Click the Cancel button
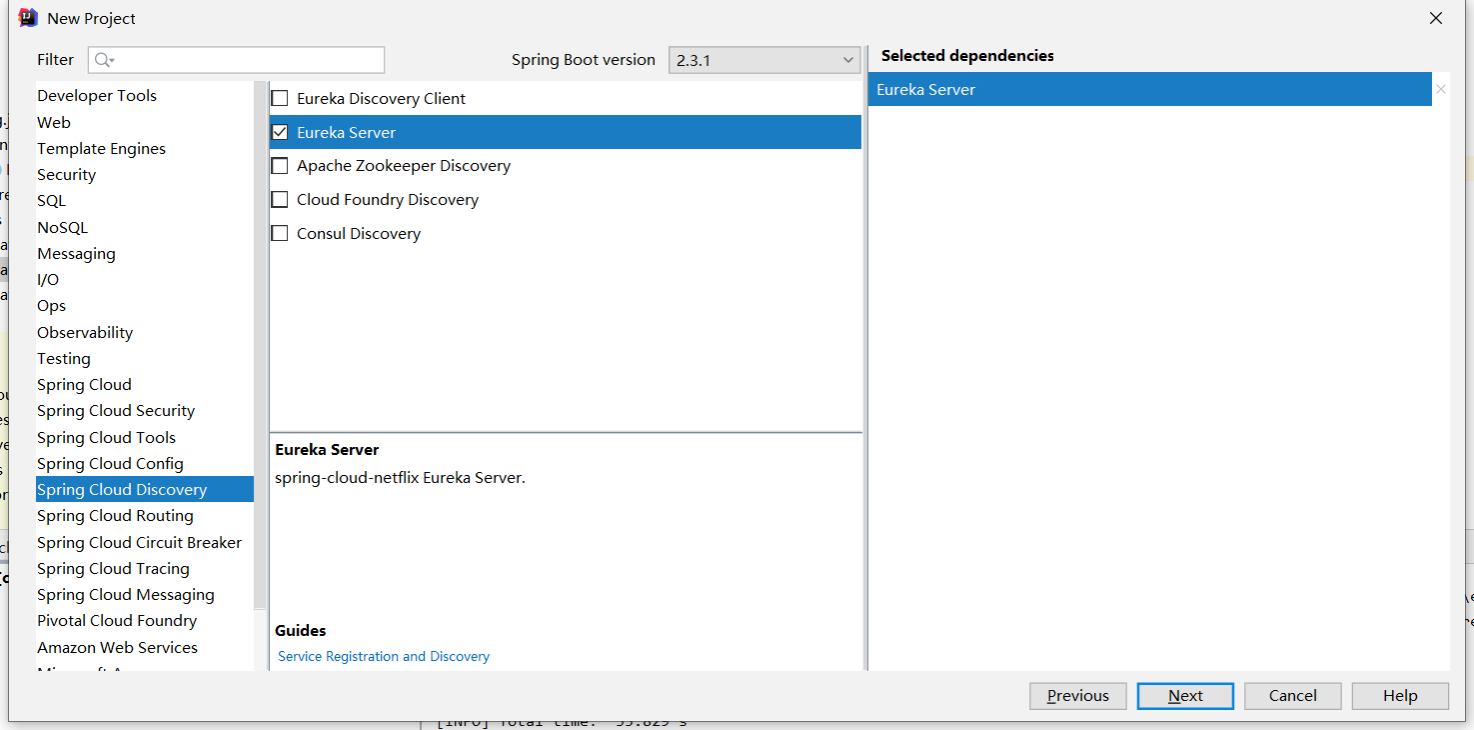The width and height of the screenshot is (1474, 730). pos(1293,696)
